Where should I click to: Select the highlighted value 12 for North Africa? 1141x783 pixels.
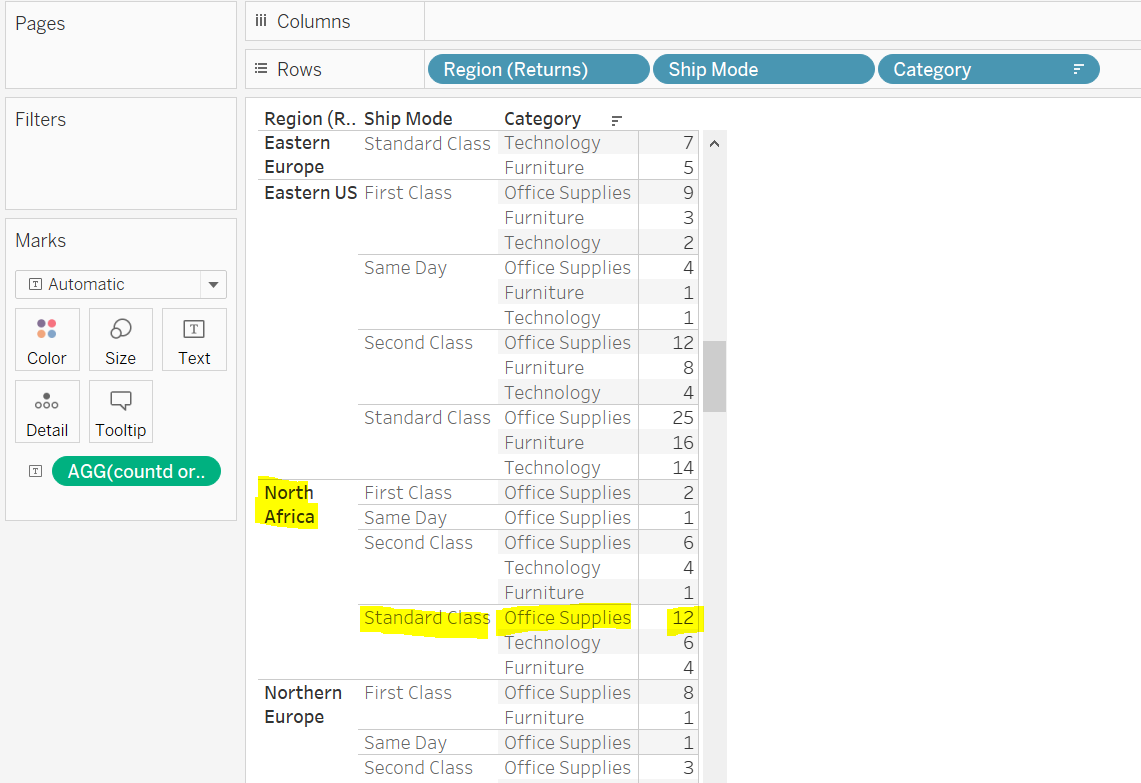pos(682,617)
